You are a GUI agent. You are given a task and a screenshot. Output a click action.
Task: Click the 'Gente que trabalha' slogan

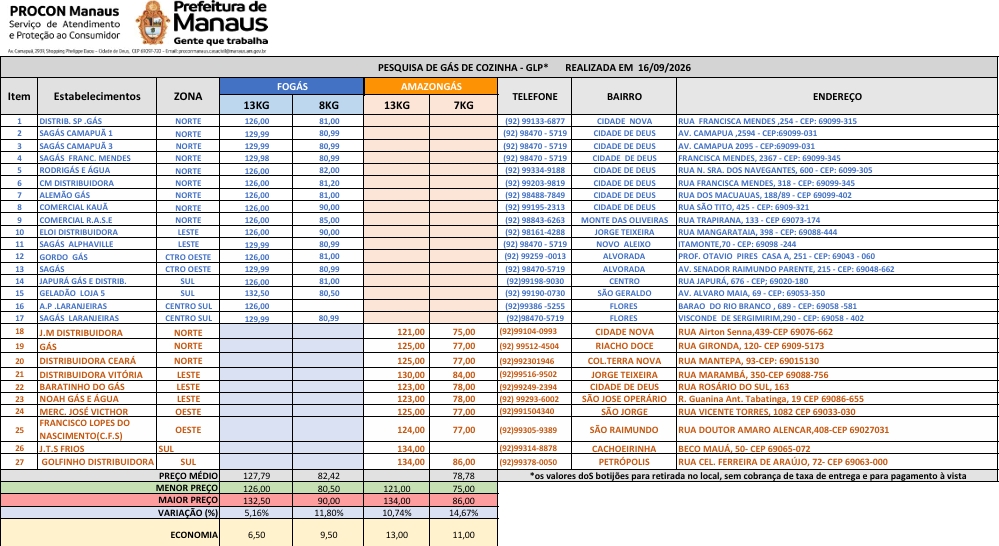pos(221,41)
